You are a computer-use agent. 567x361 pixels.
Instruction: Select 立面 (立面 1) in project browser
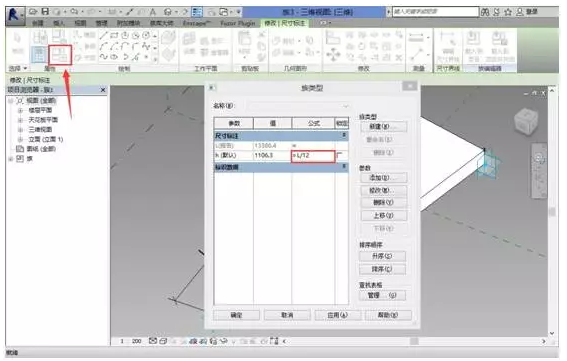click(x=46, y=139)
